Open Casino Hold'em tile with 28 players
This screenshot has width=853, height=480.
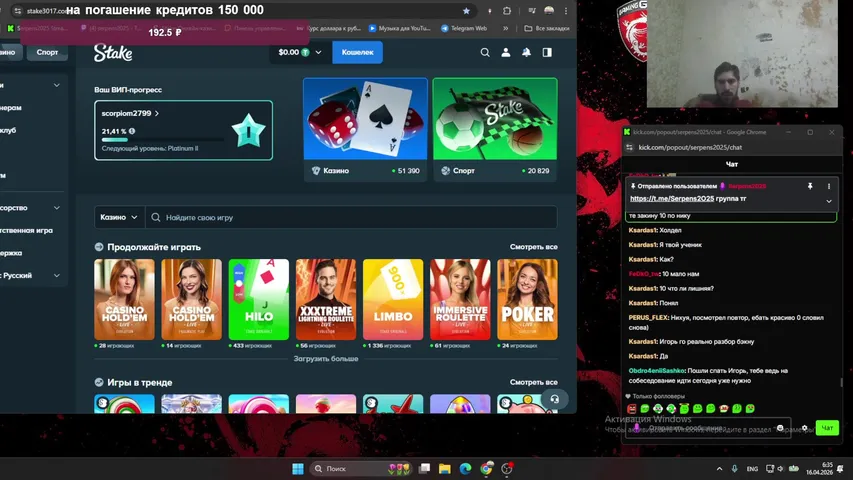(124, 299)
